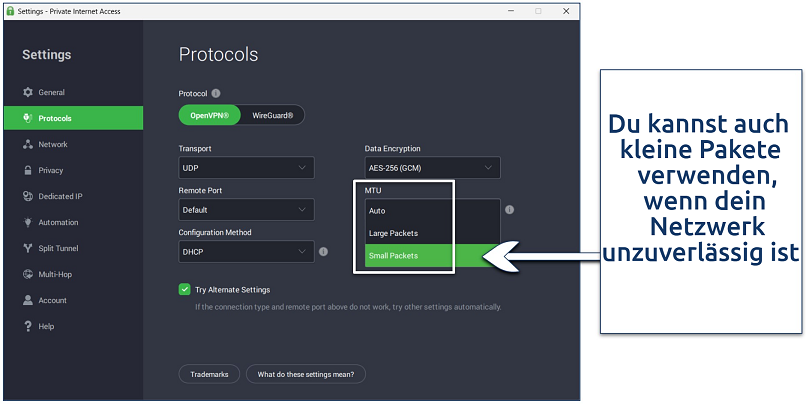Click the Protocols plug icon in sidebar
Viewport: 806px width, 404px height.
[x=28, y=118]
